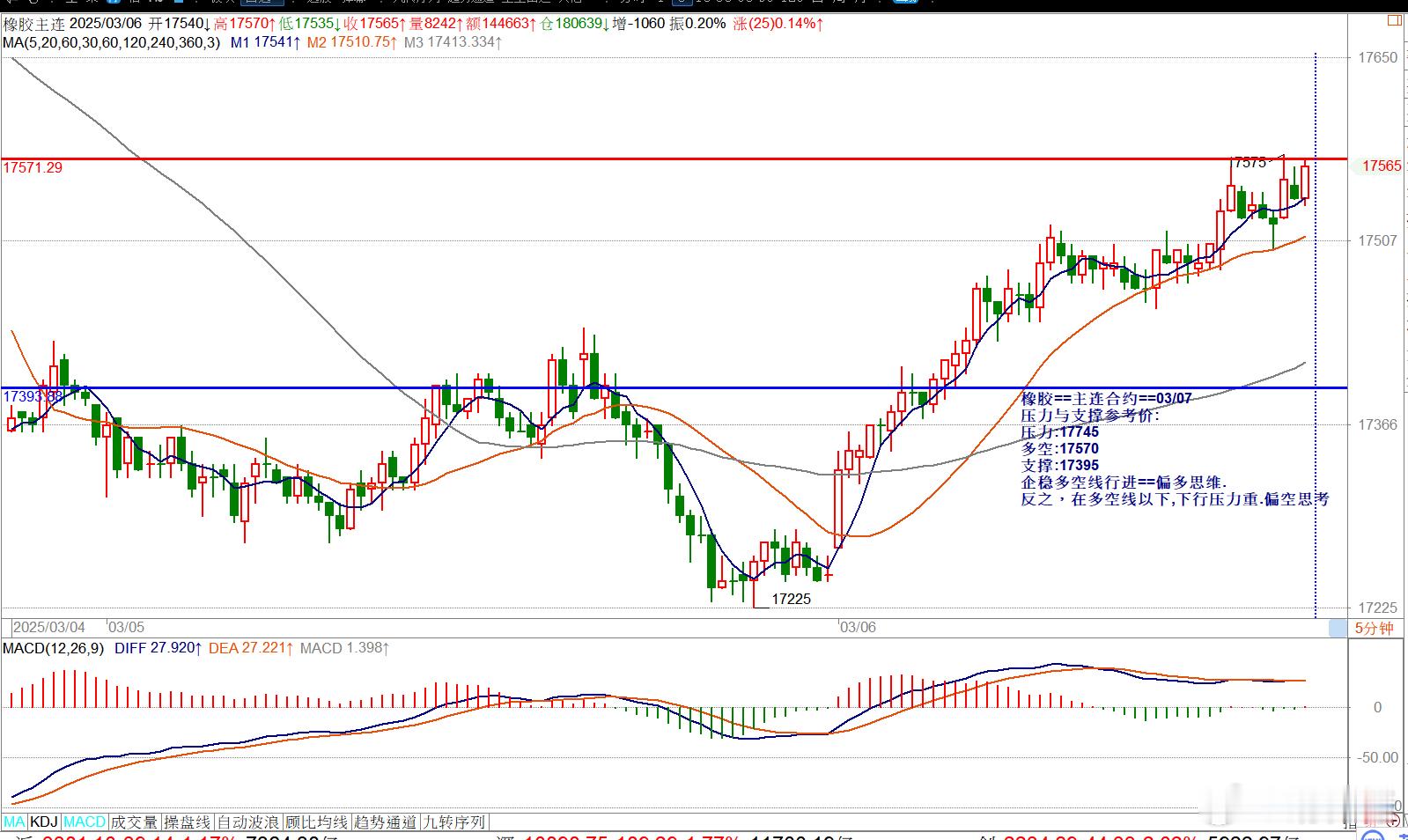Select the MACD indicator tab
Image resolution: width=1408 pixels, height=840 pixels.
pos(85,822)
